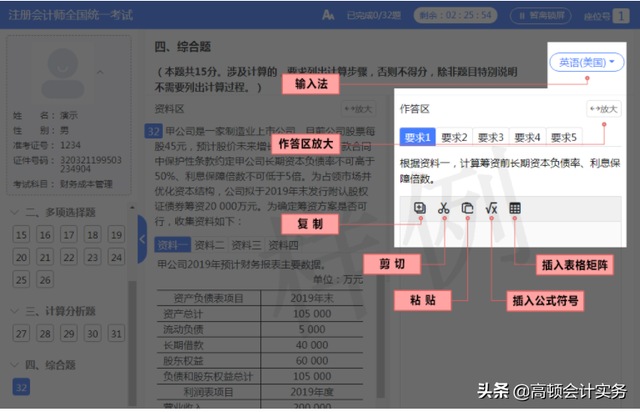This screenshot has width=640, height=412.
Task: Go to question 21
Action: (x=45, y=257)
